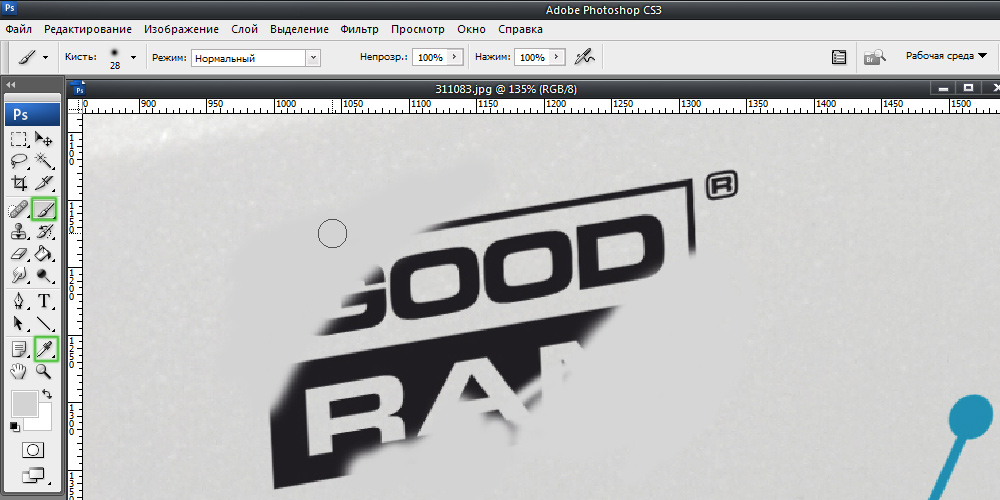Choose the Clone Stamp tool
1000x500 pixels.
point(19,231)
